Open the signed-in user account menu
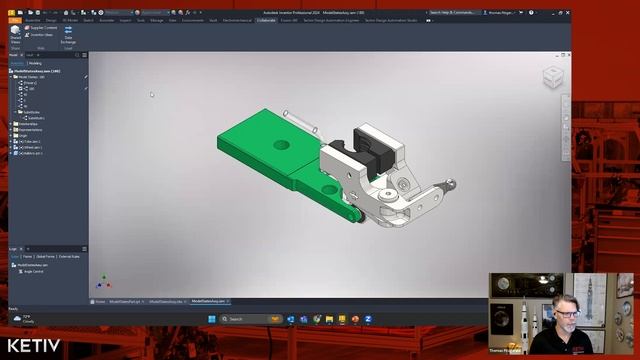This screenshot has width=640, height=360. (x=500, y=13)
